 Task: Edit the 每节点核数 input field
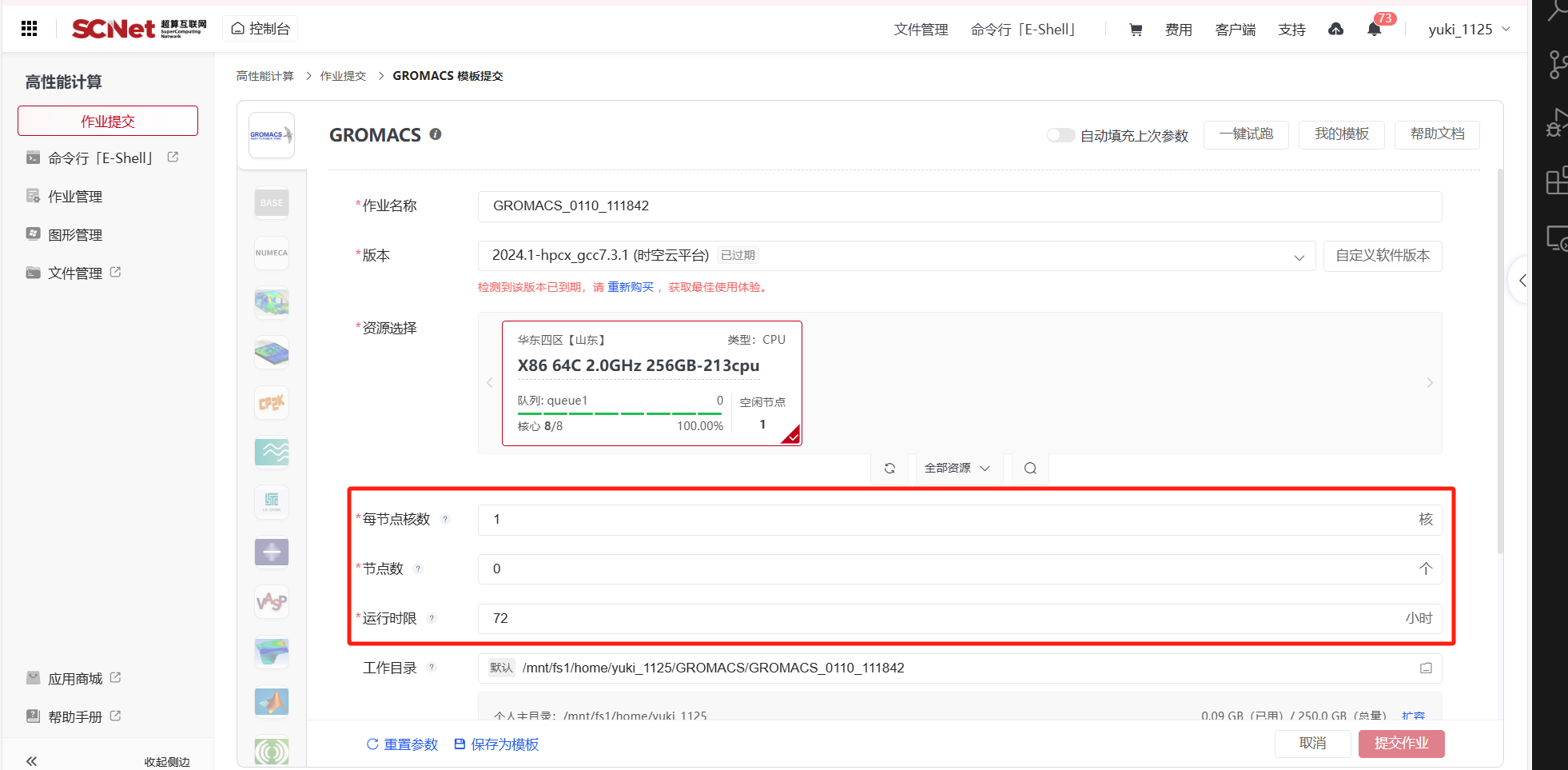click(960, 520)
